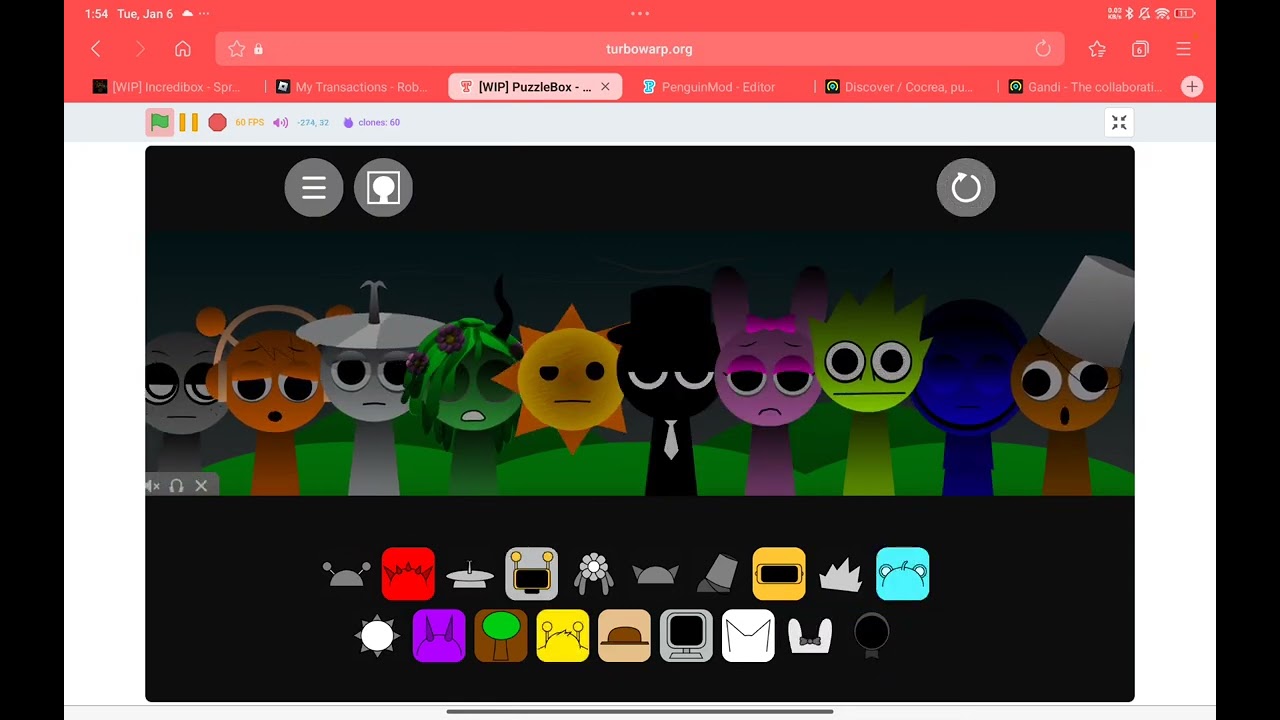Click the green flag to start project

[x=160, y=122]
